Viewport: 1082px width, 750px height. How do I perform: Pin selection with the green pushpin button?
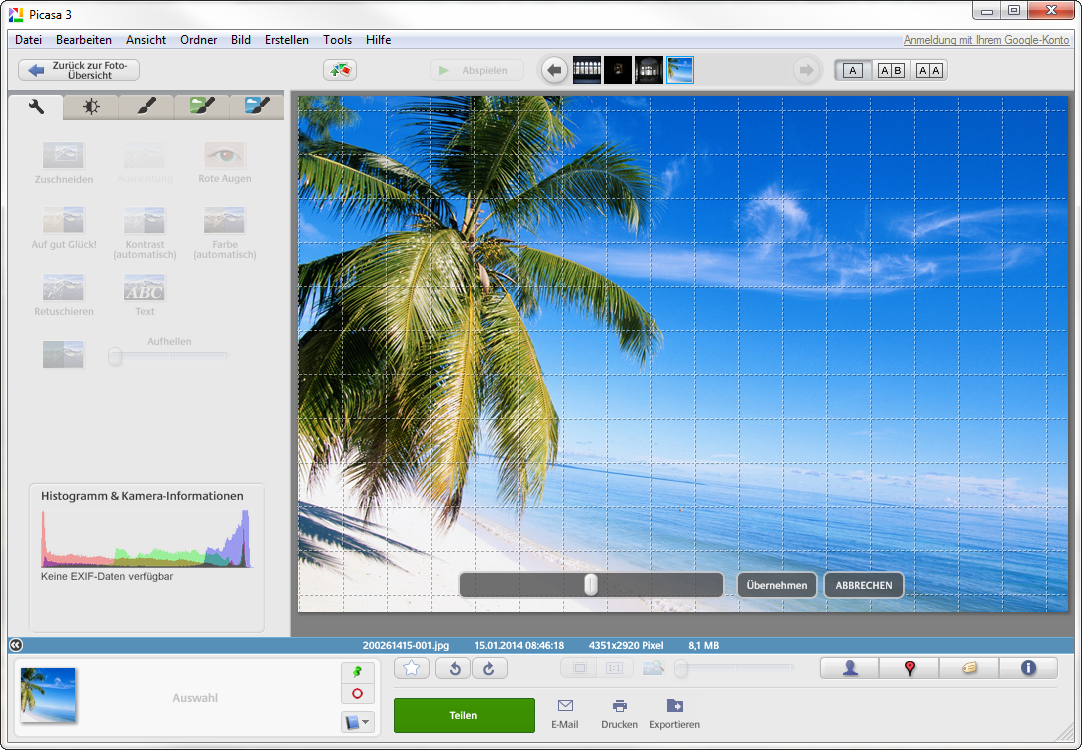pos(358,671)
